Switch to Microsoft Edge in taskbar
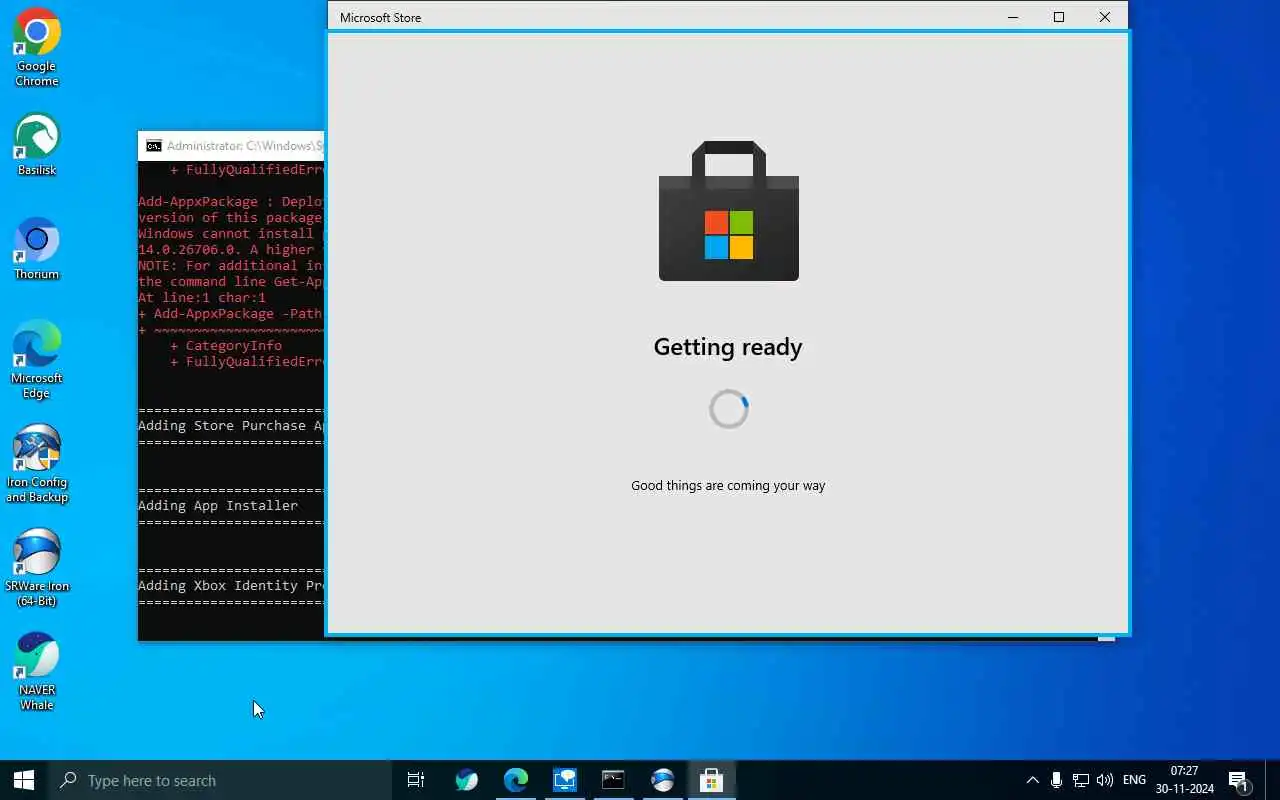The width and height of the screenshot is (1280, 800). [x=515, y=780]
